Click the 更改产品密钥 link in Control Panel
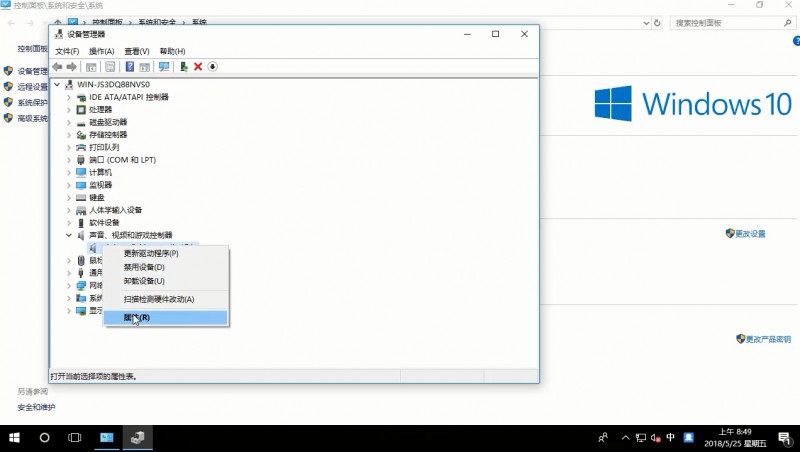The width and height of the screenshot is (800, 452). [768, 339]
